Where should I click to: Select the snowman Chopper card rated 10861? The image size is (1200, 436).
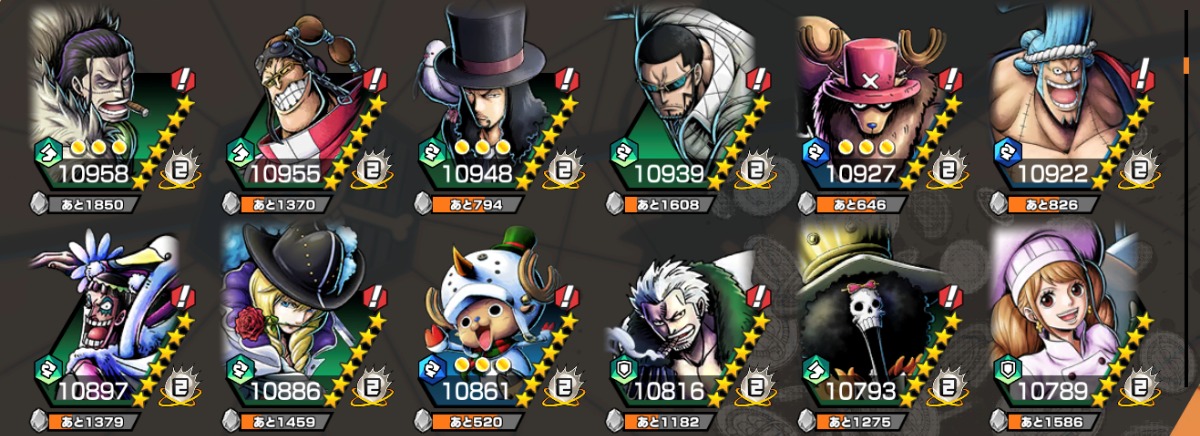[x=493, y=320]
